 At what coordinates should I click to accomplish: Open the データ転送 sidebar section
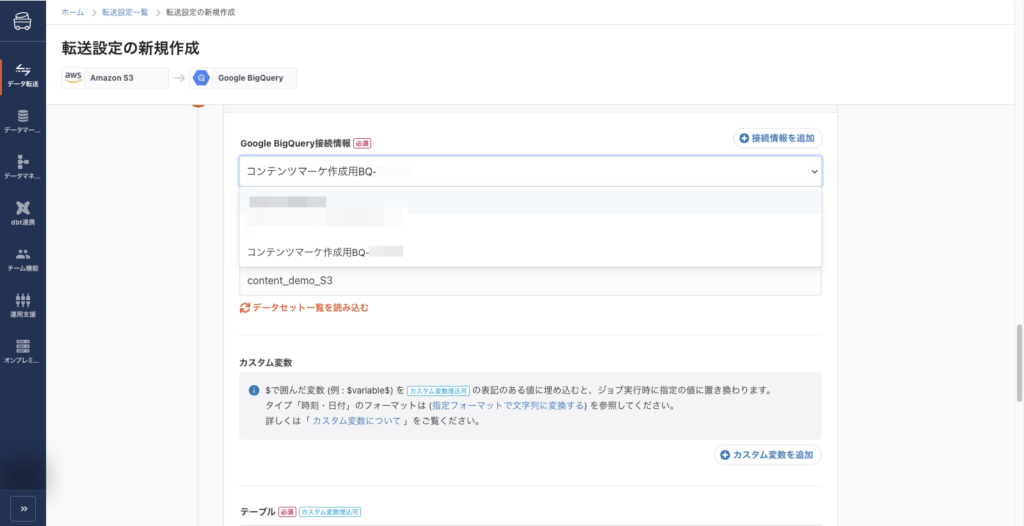[22, 75]
